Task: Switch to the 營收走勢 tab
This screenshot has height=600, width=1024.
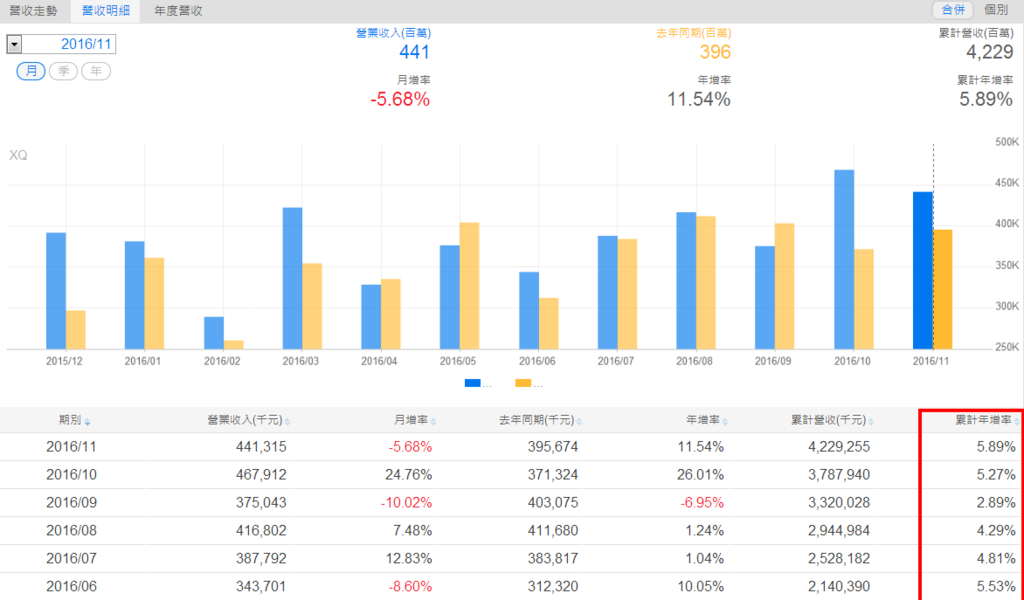Action: tap(33, 11)
